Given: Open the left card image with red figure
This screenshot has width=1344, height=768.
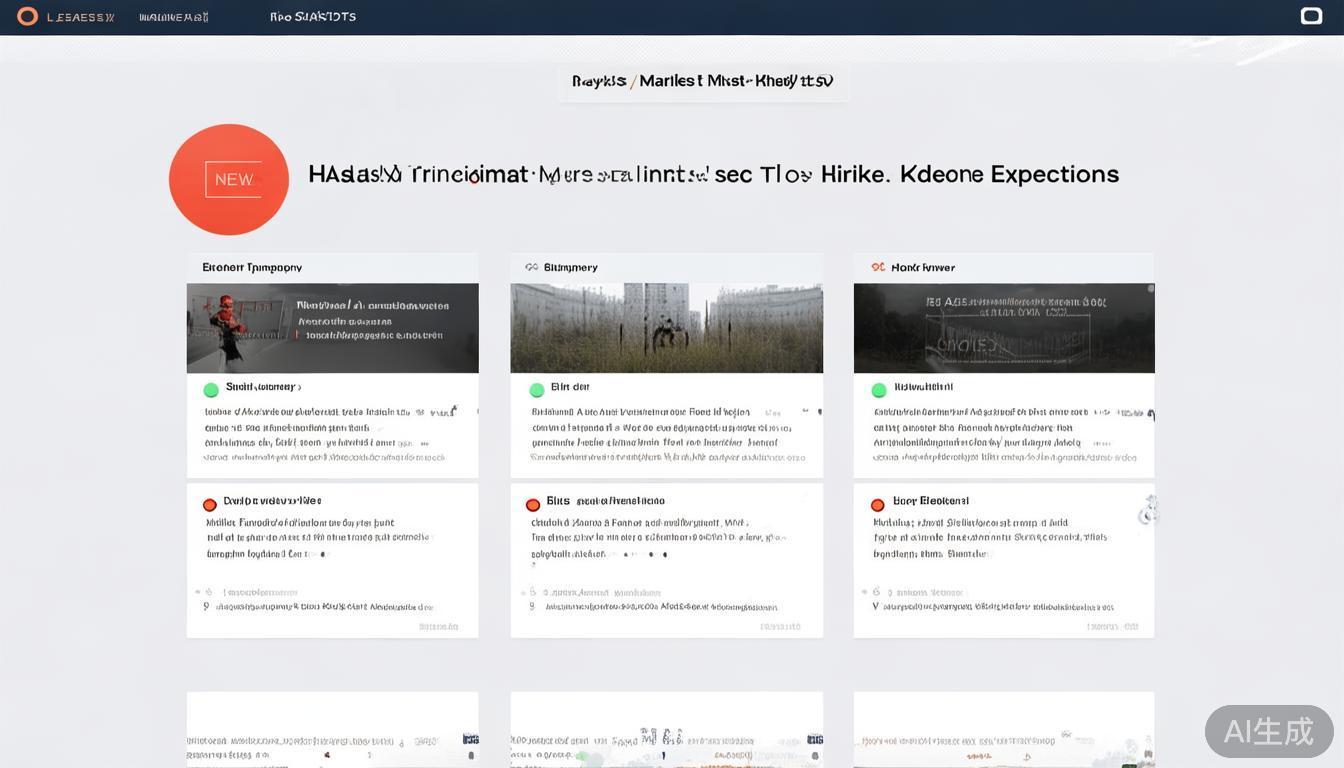Looking at the screenshot, I should 332,328.
